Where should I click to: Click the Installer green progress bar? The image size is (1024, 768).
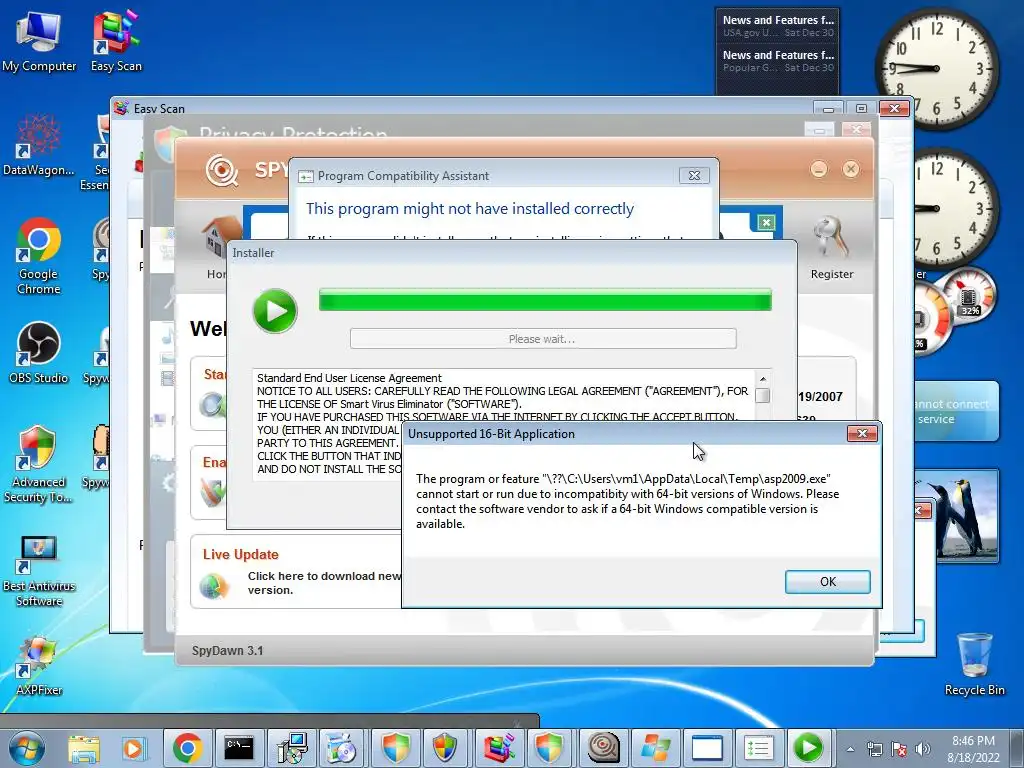(x=545, y=300)
